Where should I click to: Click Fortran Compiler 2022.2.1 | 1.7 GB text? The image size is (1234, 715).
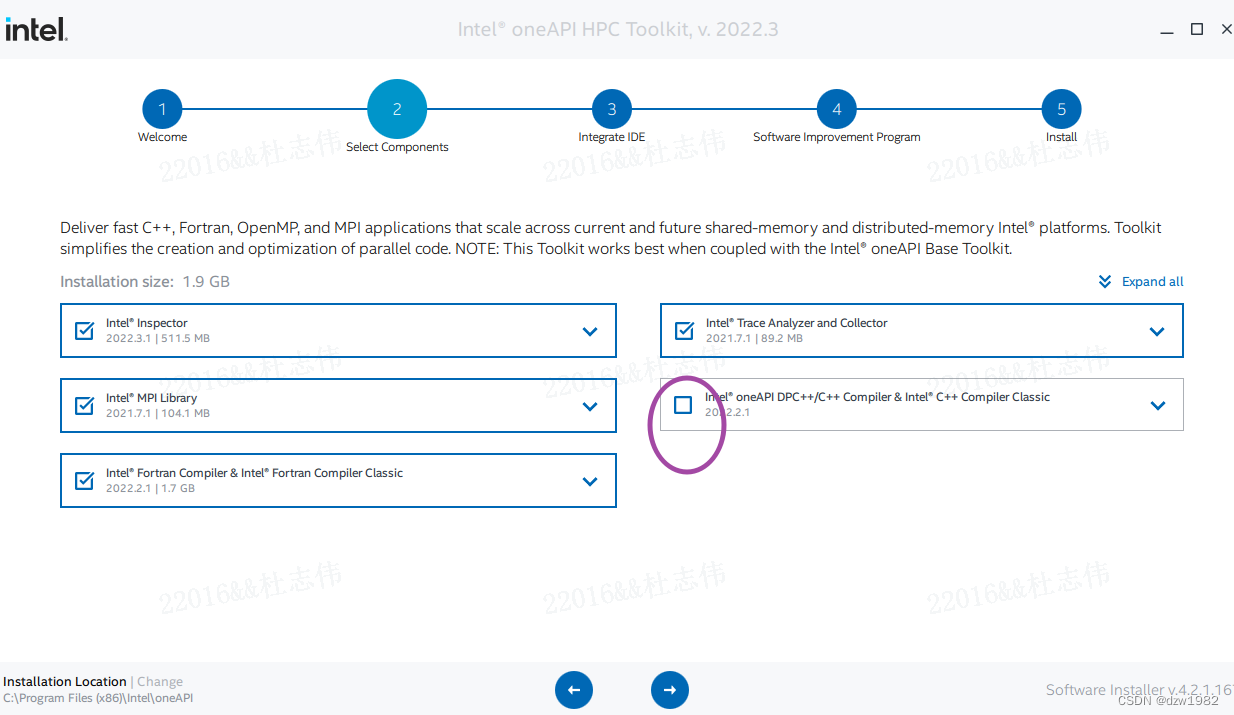(x=150, y=489)
